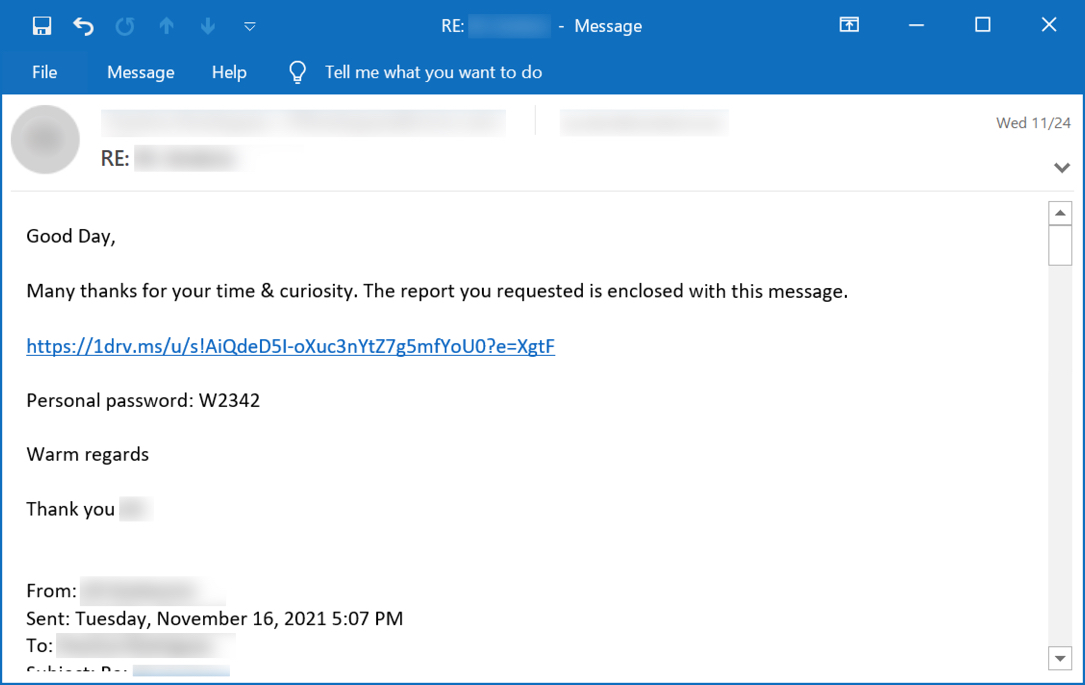The width and height of the screenshot is (1085, 685).
Task: Expand the message header chevron
Action: click(x=1061, y=167)
